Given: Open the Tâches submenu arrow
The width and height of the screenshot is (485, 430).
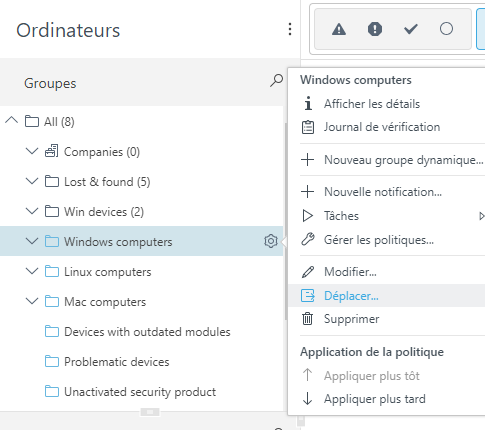Looking at the screenshot, I should 481,216.
